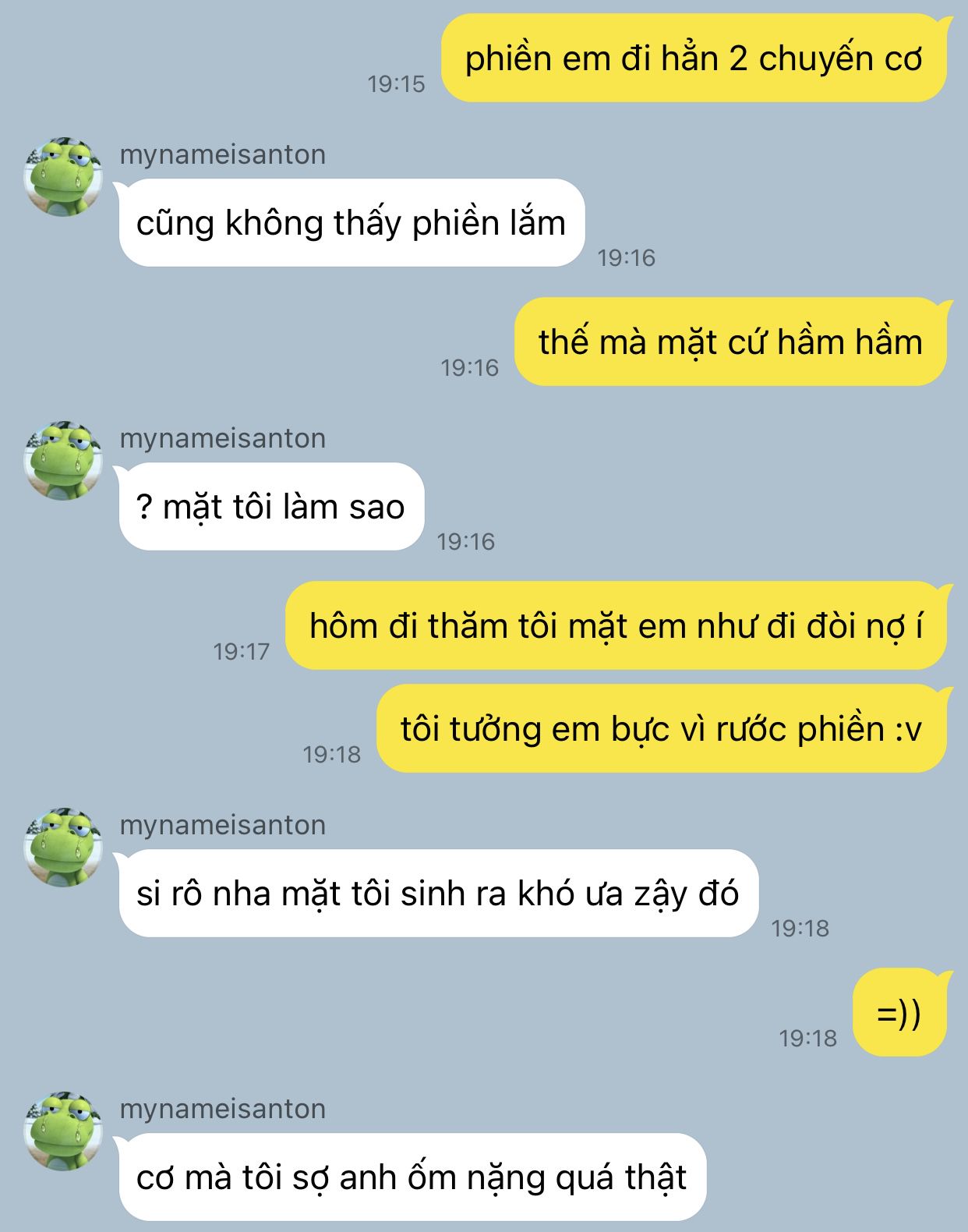Tap the 19:17 timestamp
968x1232 pixels.
(x=242, y=652)
